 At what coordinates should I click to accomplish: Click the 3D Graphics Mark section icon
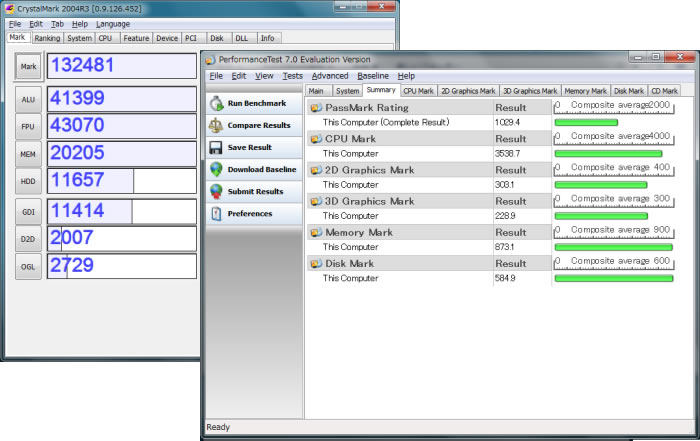click(316, 201)
